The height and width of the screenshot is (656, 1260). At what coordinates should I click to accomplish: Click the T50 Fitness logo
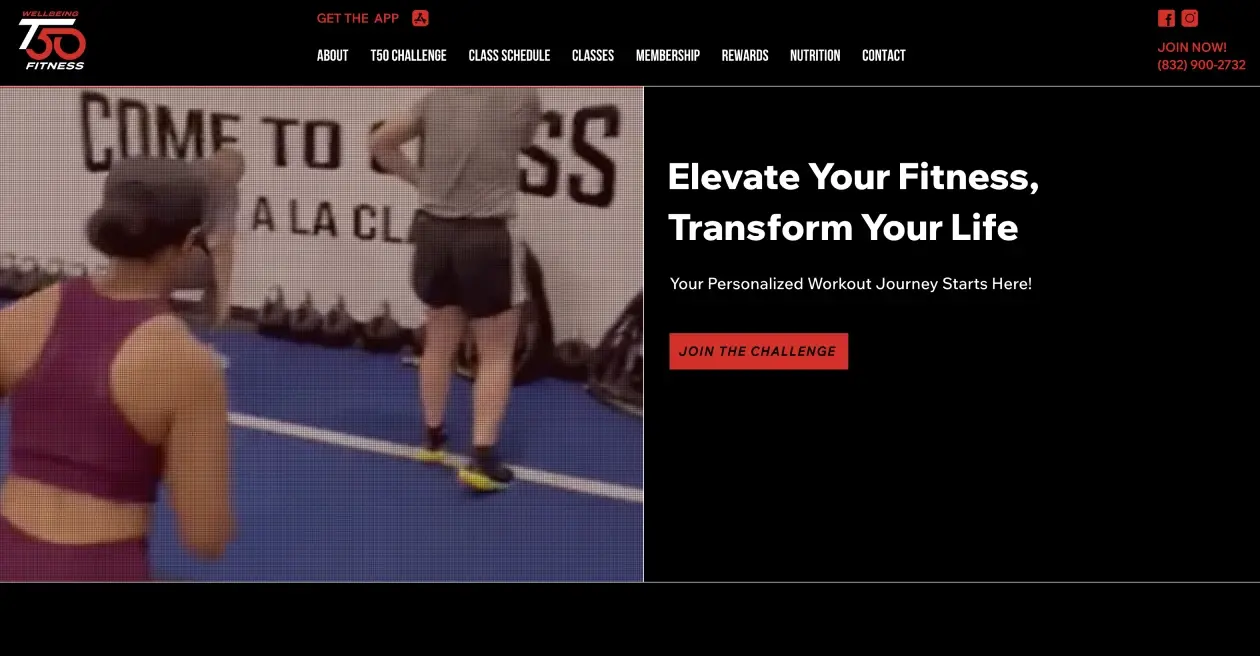click(x=52, y=41)
